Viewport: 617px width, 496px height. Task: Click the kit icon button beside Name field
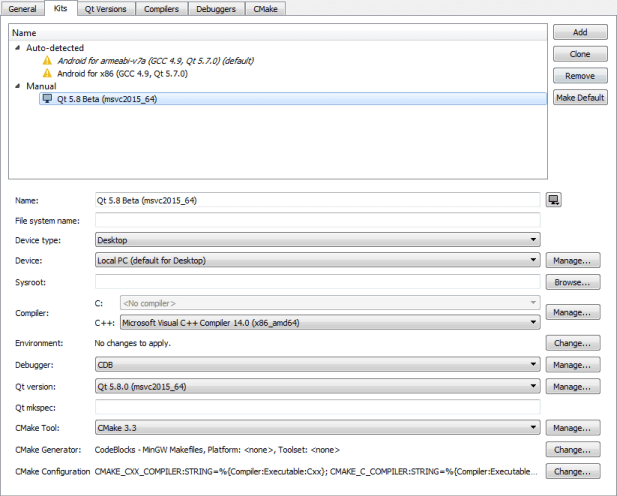[553, 200]
